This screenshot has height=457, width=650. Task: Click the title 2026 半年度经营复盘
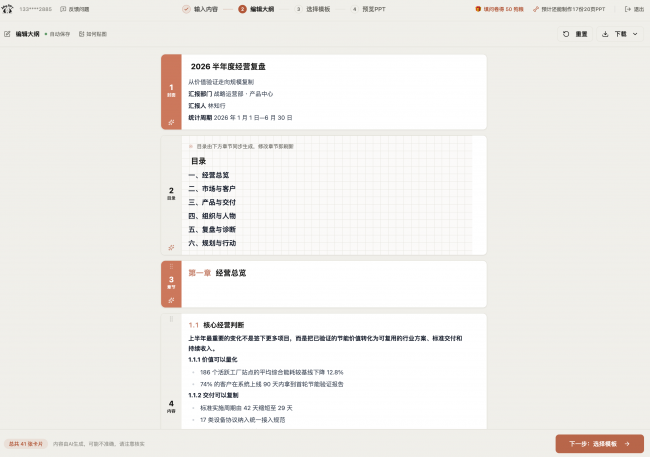(x=228, y=67)
